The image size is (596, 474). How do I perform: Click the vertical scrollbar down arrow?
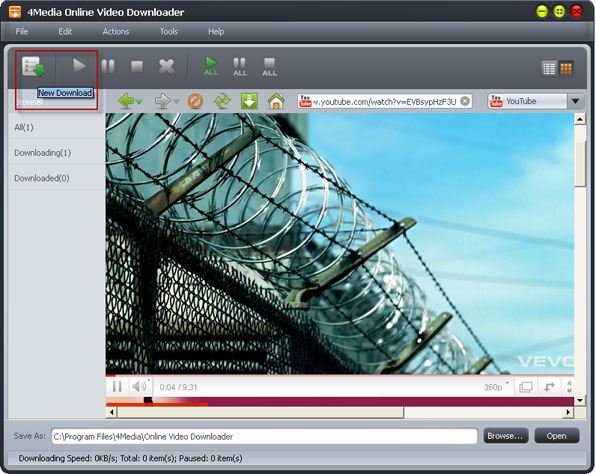pyautogui.click(x=580, y=401)
